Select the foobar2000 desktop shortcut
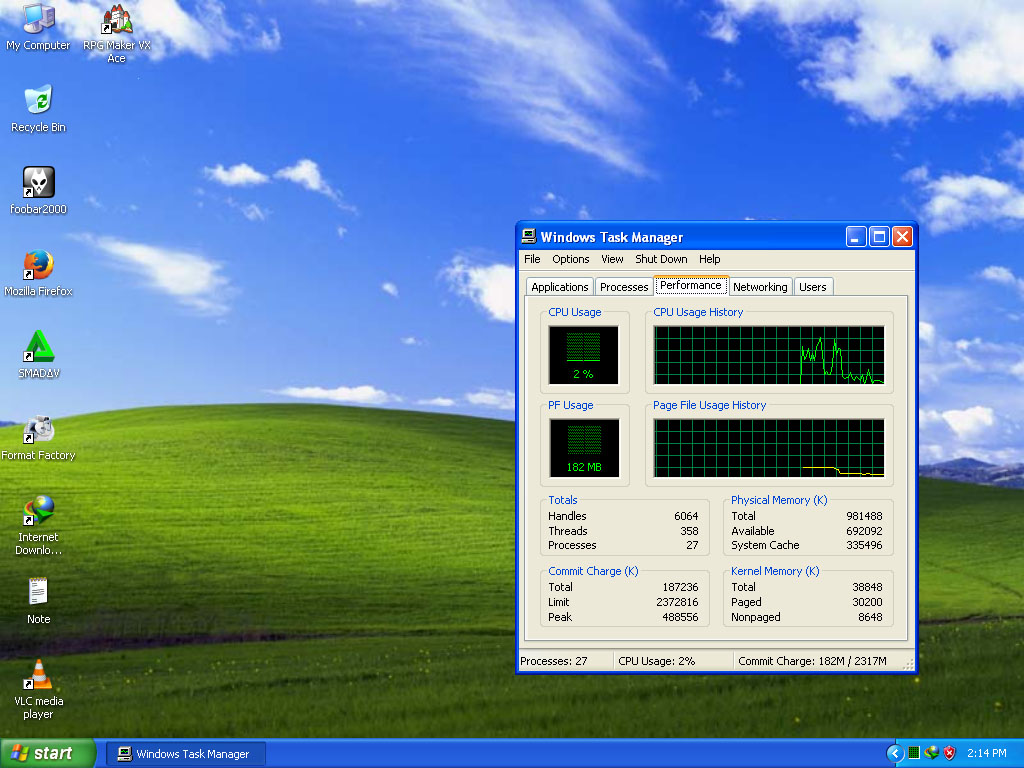The height and width of the screenshot is (768, 1024). pos(38,190)
